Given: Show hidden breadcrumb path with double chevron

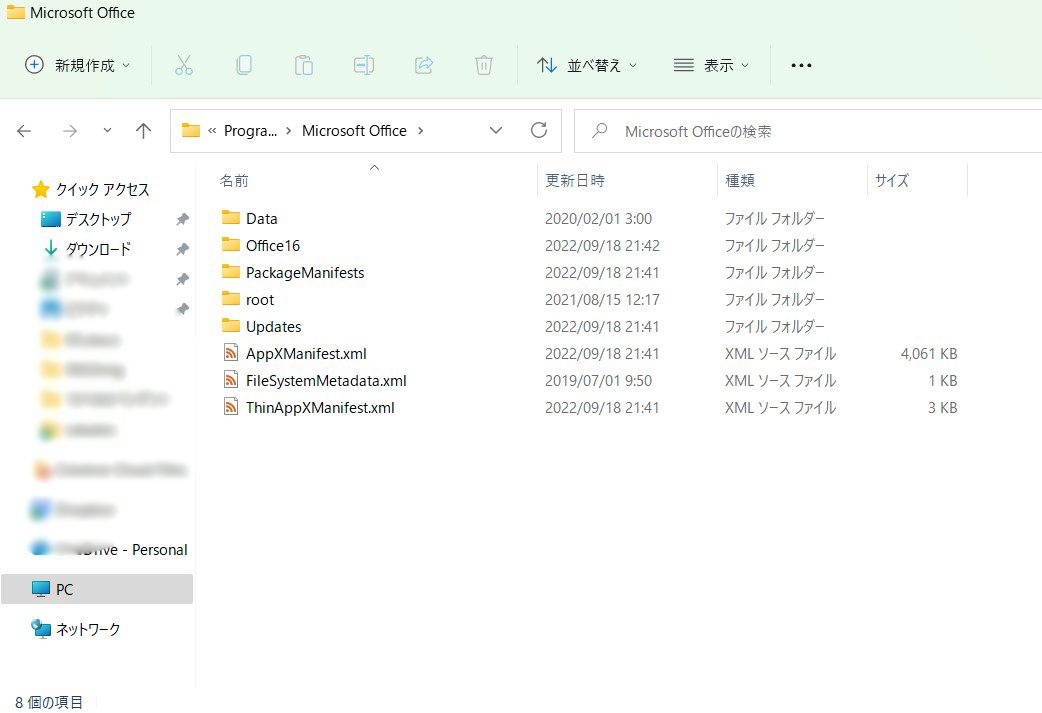Looking at the screenshot, I should pos(212,131).
